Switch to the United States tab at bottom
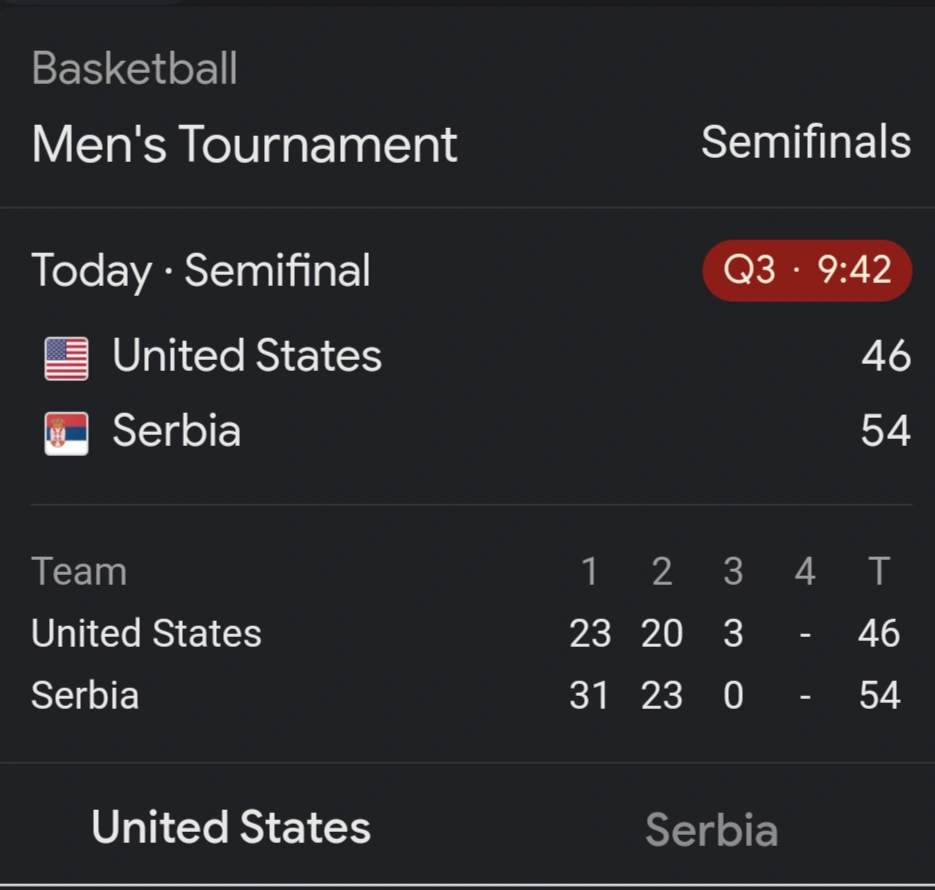Viewport: 935px width, 890px height. (x=231, y=828)
